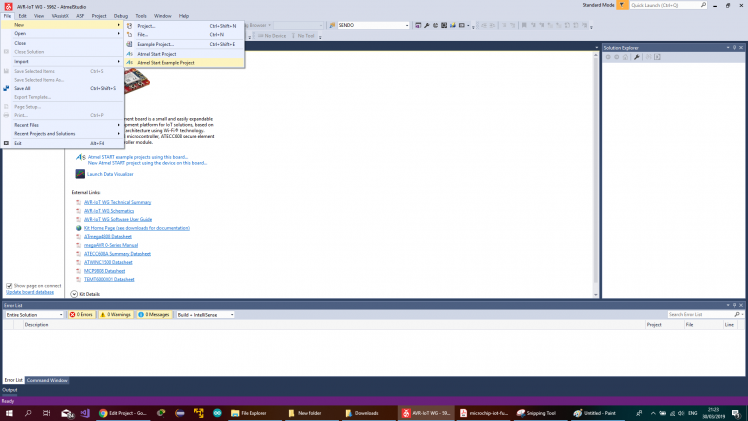
Task: Open the Build + IntelliSense dropdown
Action: point(204,314)
